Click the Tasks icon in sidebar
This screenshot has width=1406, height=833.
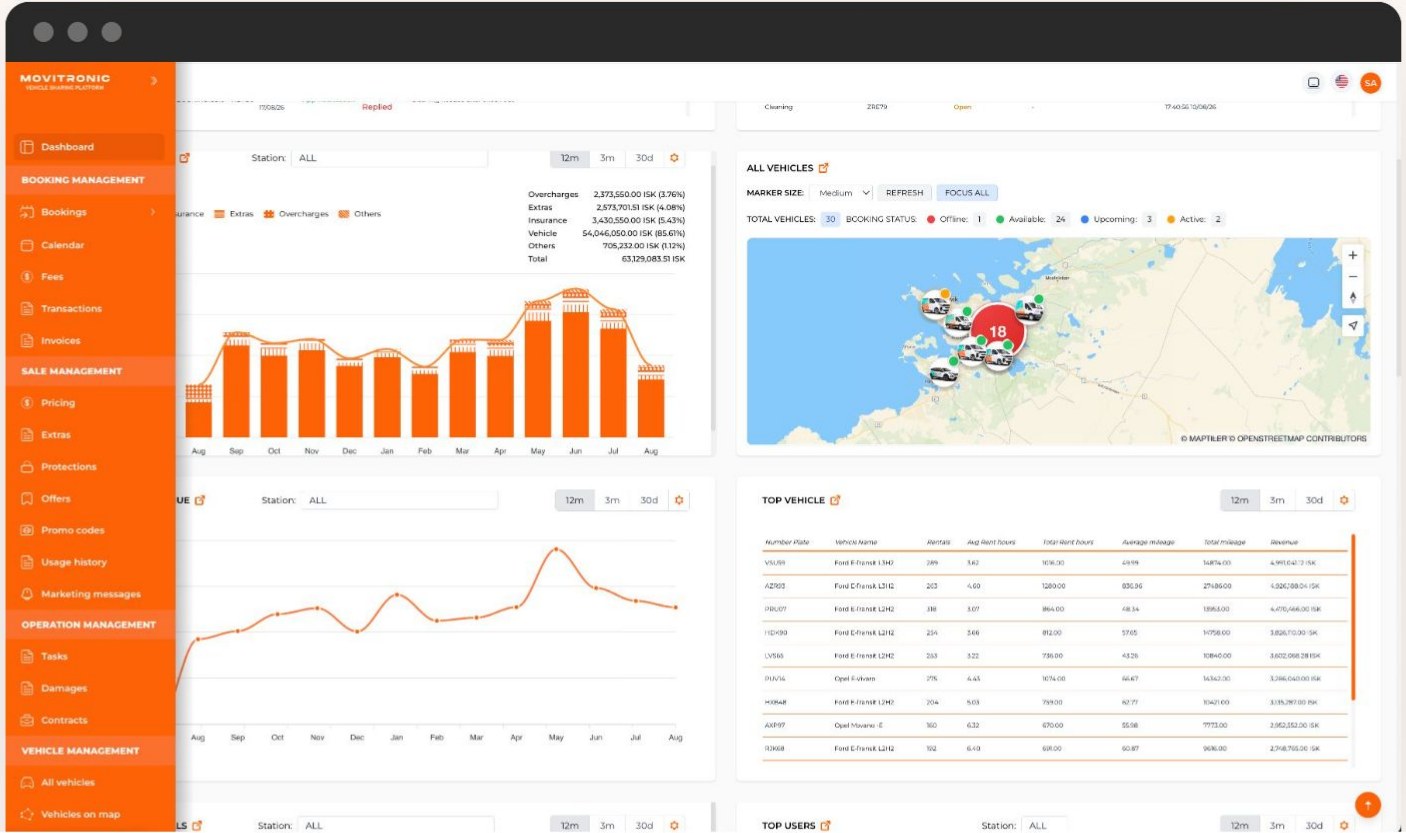click(x=27, y=657)
